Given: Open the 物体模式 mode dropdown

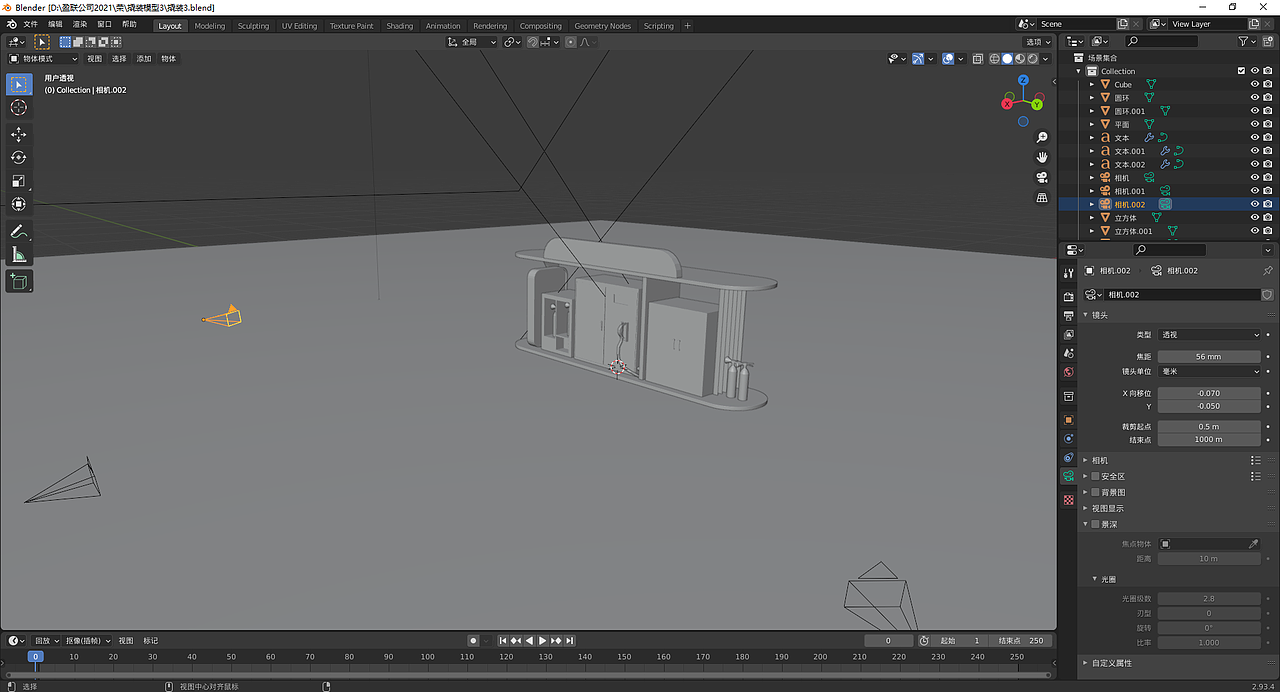Looking at the screenshot, I should [x=42, y=59].
